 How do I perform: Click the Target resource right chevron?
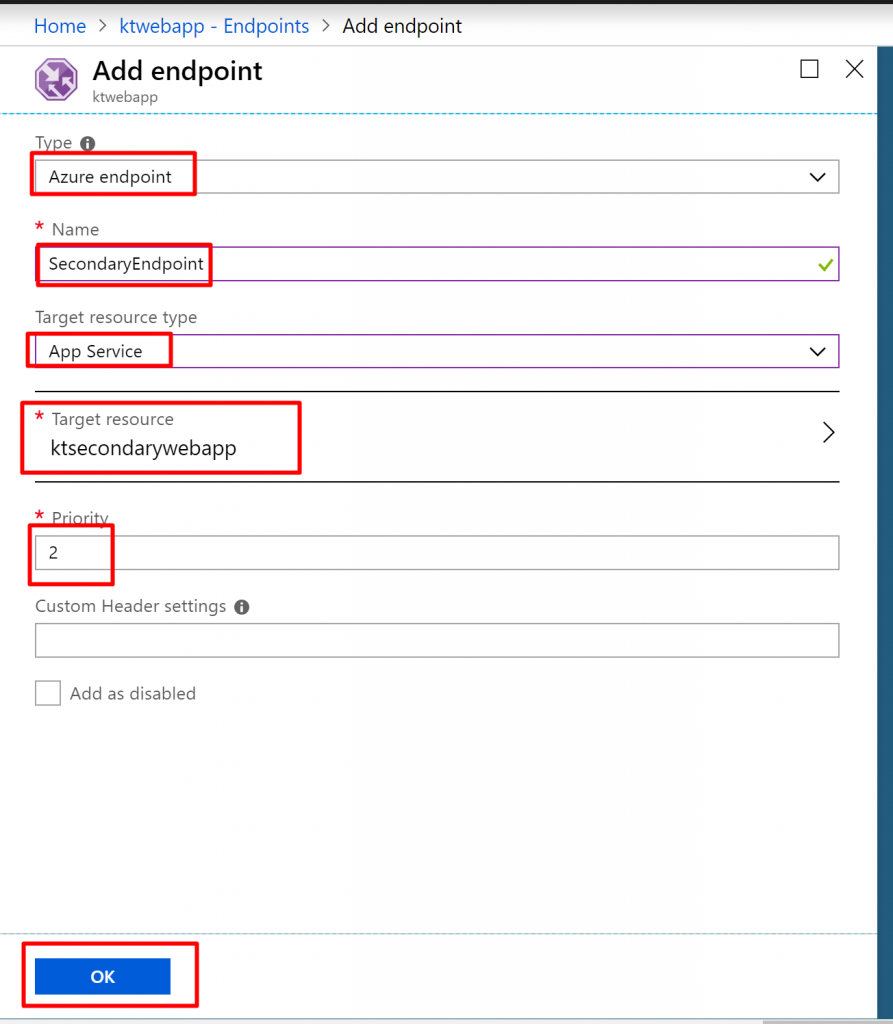(x=828, y=432)
